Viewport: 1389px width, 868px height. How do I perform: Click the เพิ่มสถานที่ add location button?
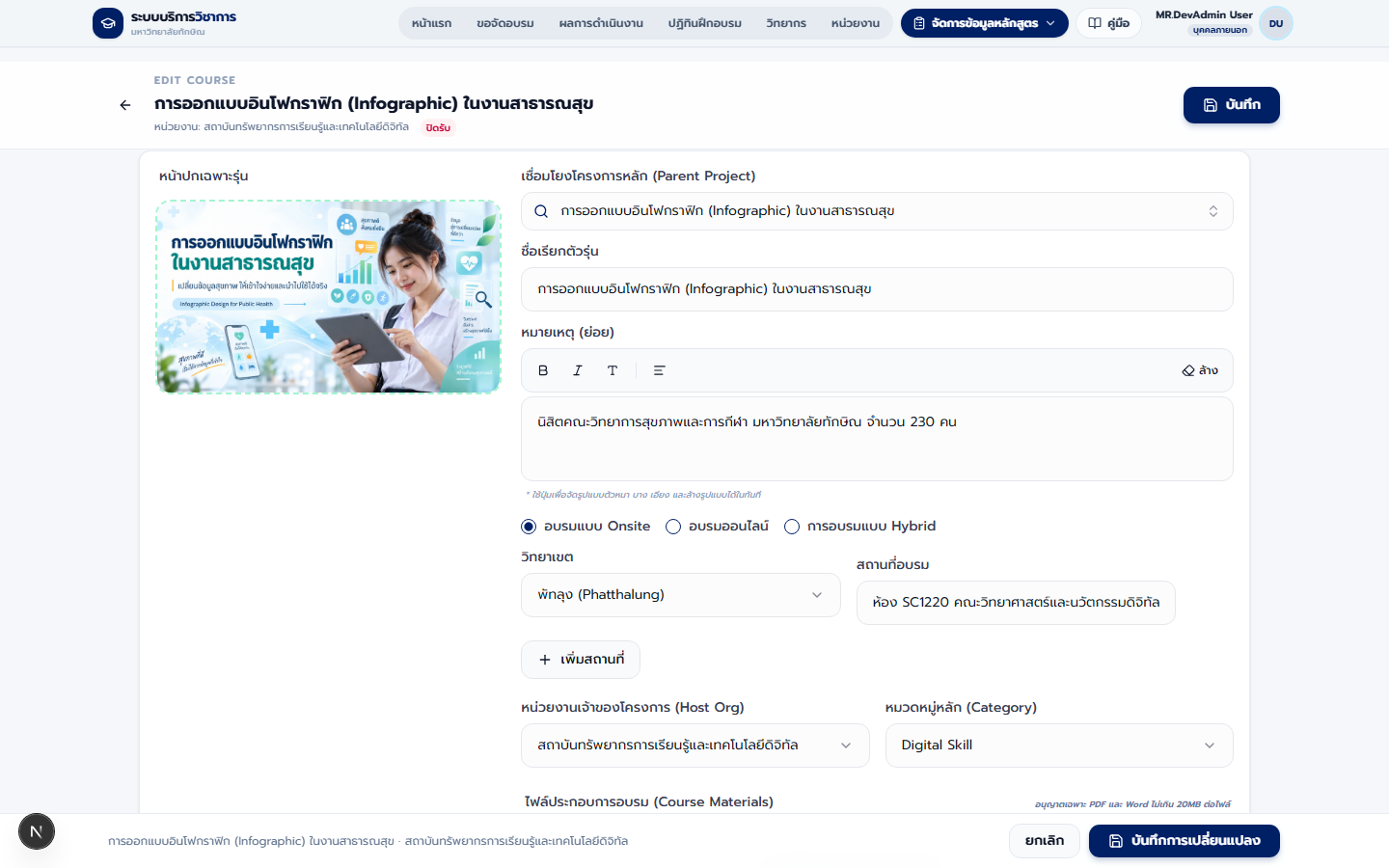[581, 660]
